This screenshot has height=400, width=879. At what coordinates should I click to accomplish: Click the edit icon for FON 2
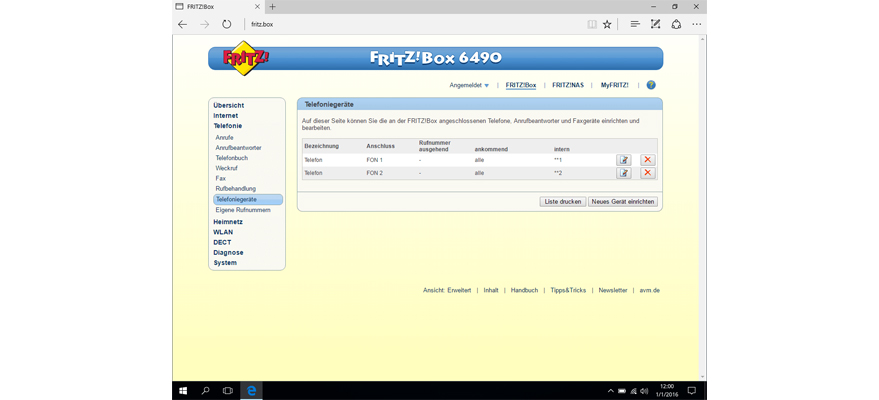point(623,173)
